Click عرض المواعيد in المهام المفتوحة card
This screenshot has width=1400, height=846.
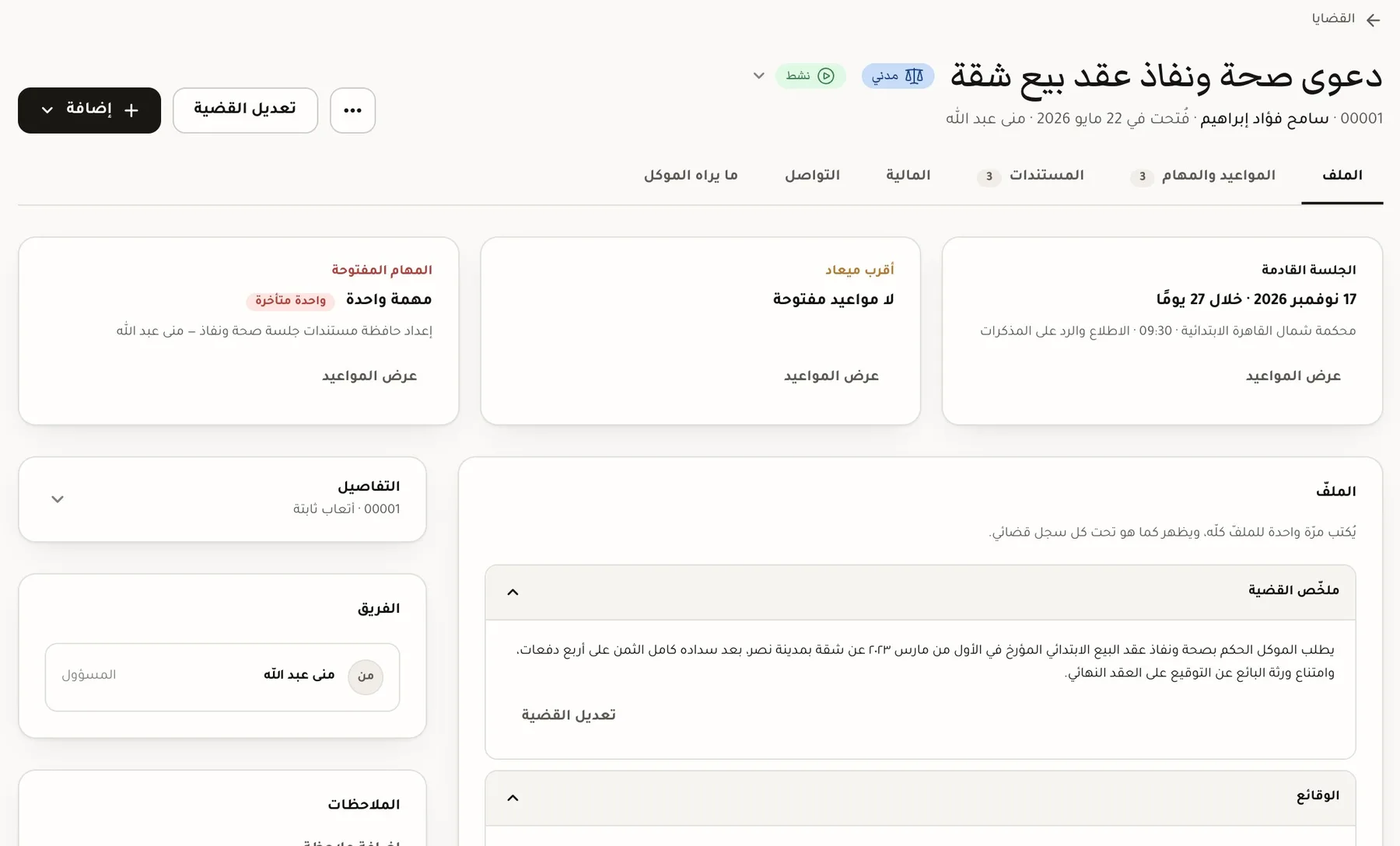point(369,376)
